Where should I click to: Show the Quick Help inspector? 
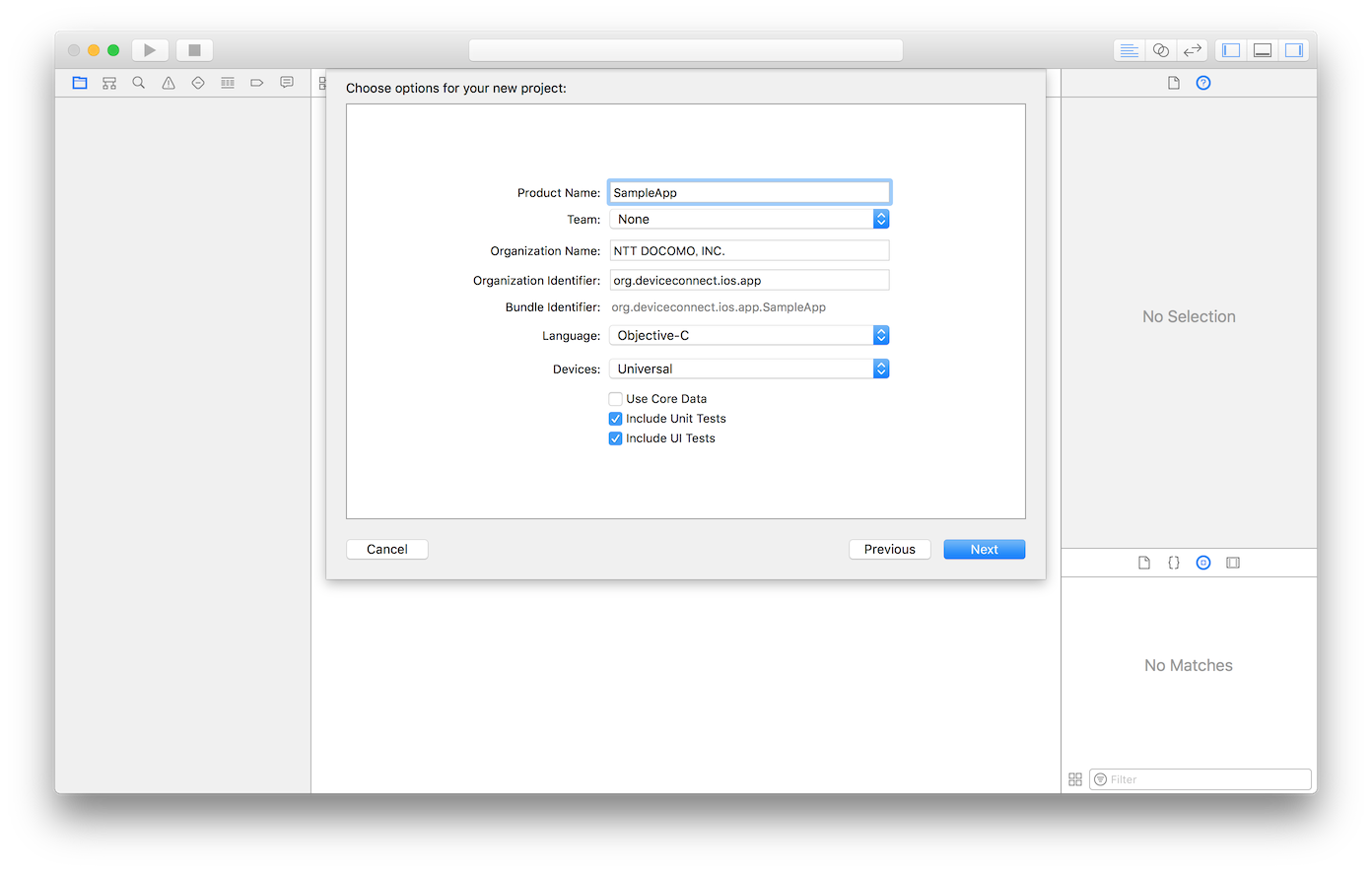(x=1202, y=83)
